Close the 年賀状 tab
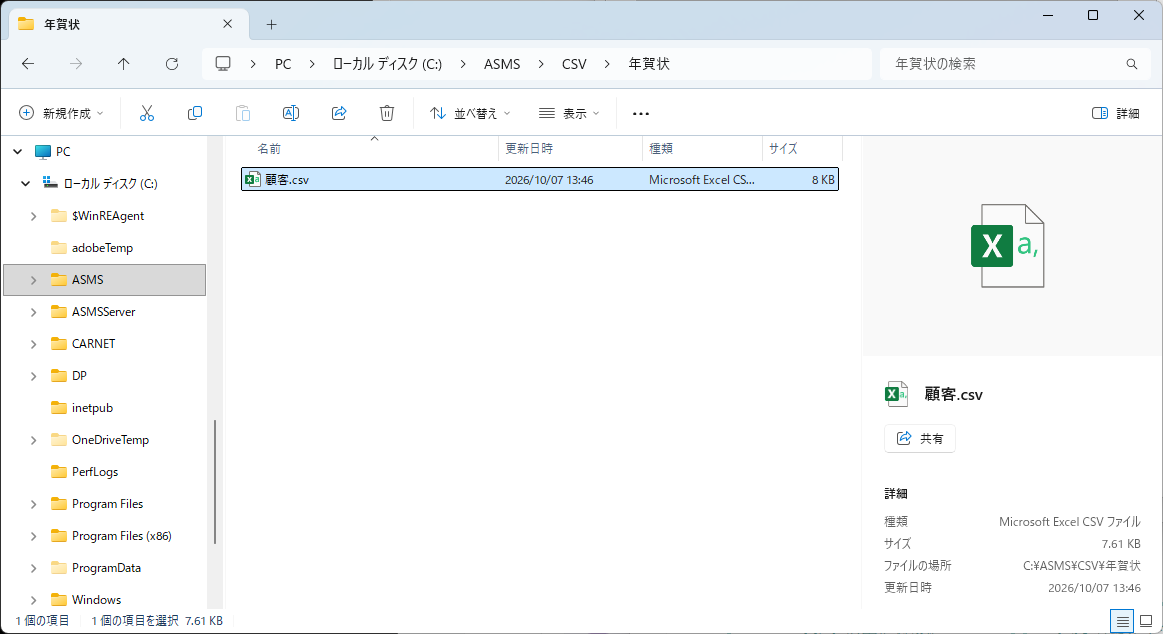This screenshot has height=634, width=1163. click(228, 24)
